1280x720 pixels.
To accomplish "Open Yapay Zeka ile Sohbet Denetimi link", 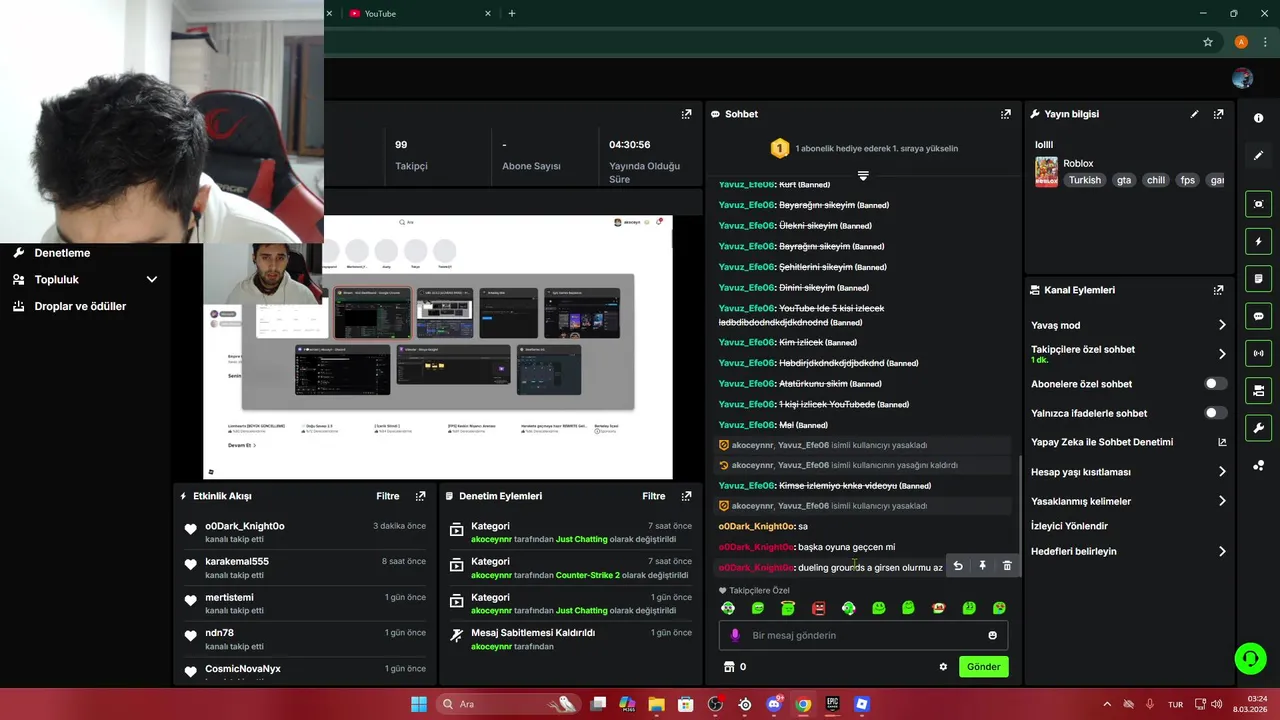I will [1128, 442].
